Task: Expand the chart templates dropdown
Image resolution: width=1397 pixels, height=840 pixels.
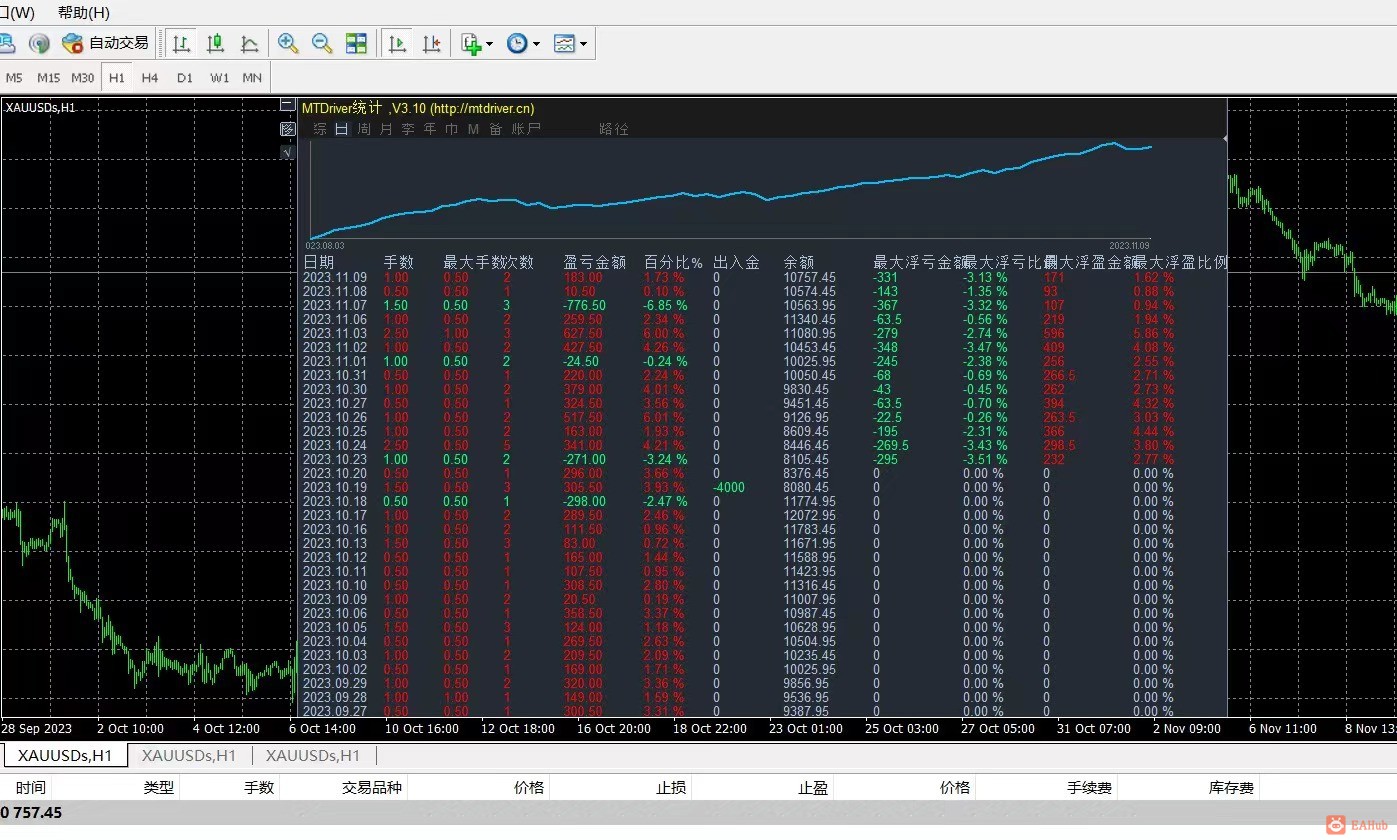Action: (x=571, y=43)
